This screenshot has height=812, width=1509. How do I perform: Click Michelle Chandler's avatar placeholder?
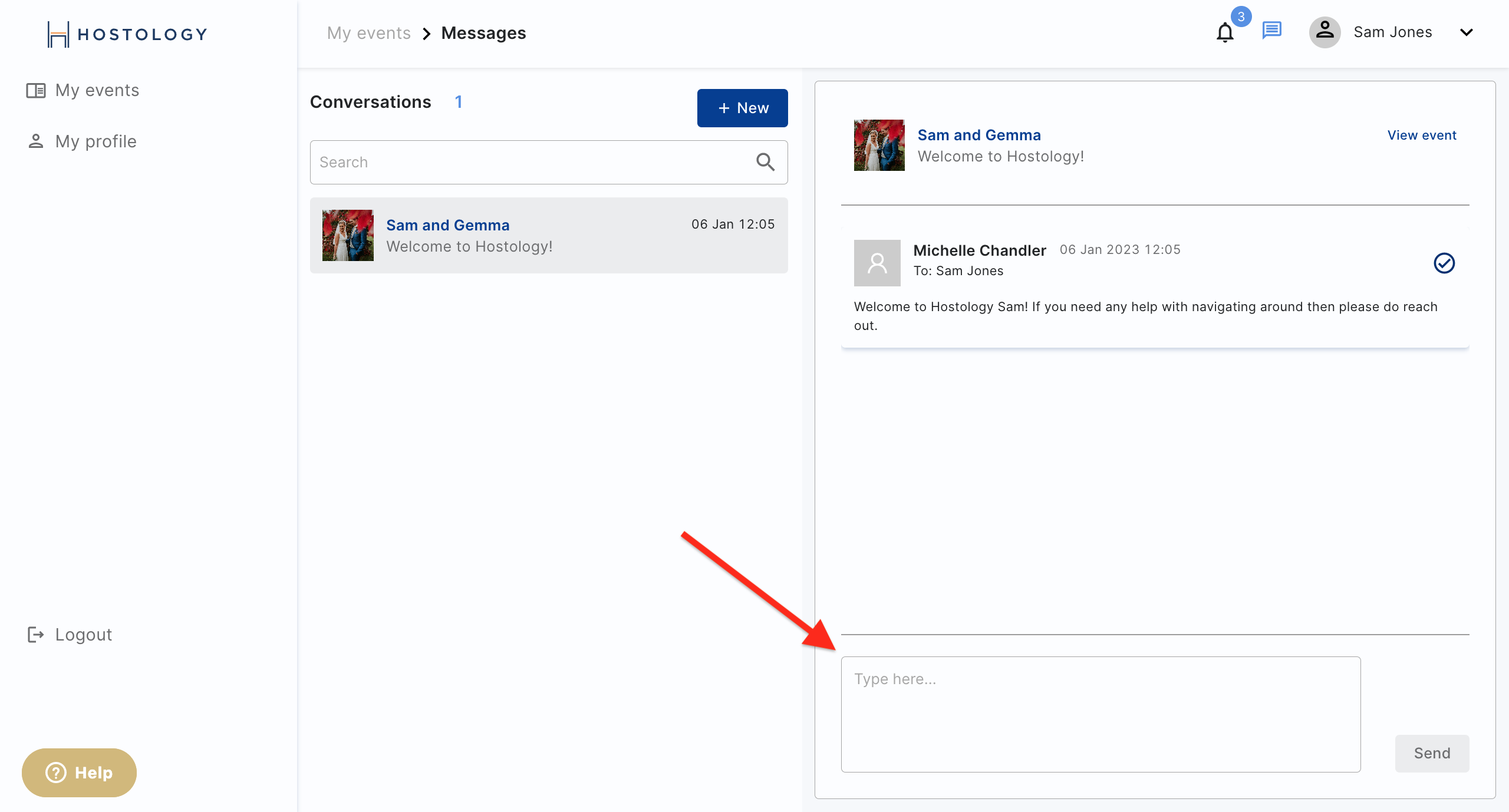click(x=877, y=263)
